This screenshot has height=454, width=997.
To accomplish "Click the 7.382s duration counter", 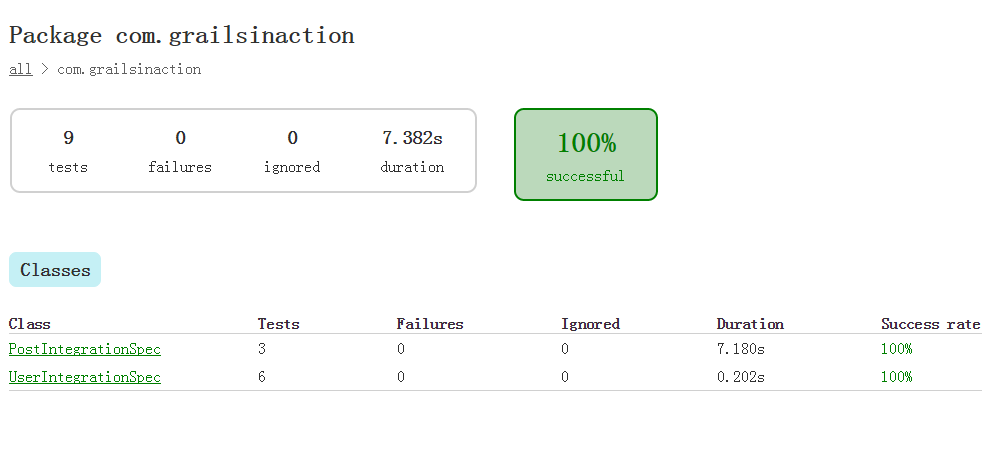I will pos(412,151).
